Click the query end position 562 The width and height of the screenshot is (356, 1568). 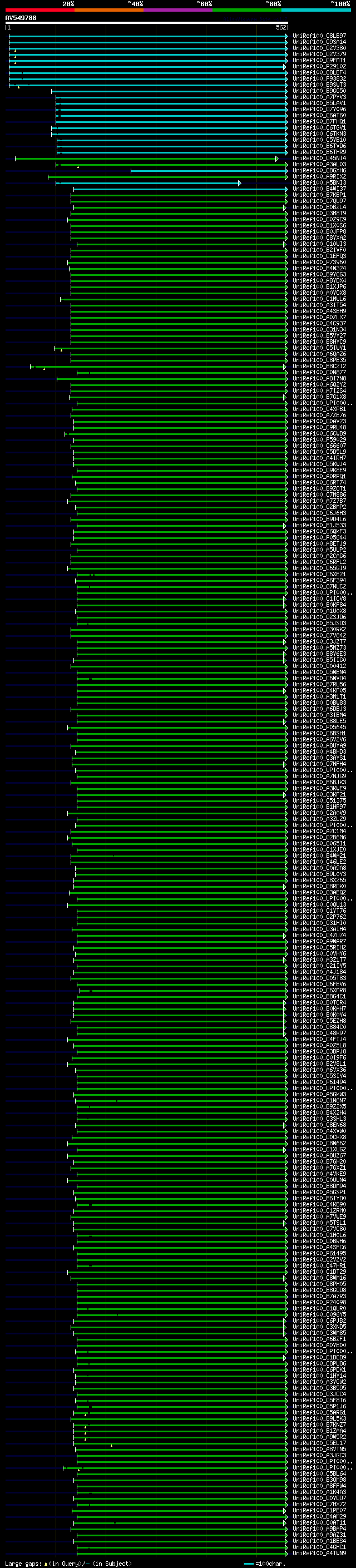pyautogui.click(x=280, y=27)
